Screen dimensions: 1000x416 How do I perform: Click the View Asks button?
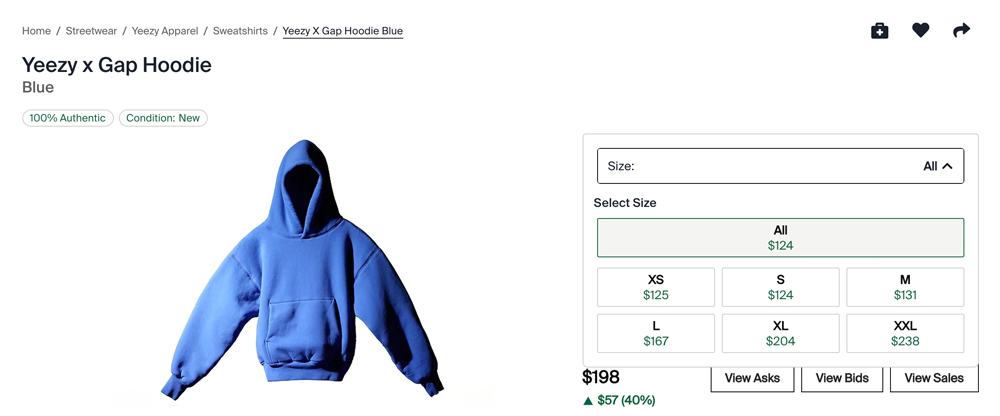(752, 378)
